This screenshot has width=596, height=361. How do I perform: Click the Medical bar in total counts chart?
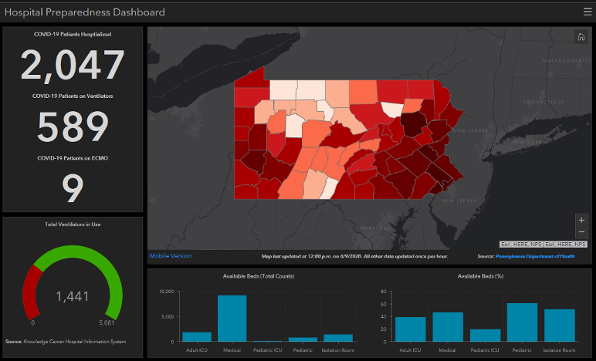click(232, 318)
